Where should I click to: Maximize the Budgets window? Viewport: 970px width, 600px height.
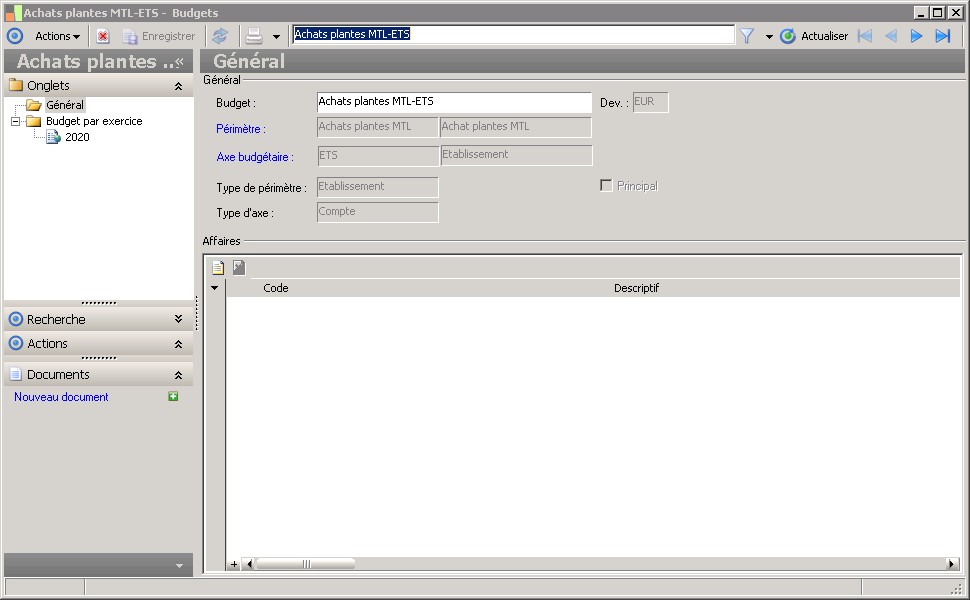pyautogui.click(x=938, y=12)
